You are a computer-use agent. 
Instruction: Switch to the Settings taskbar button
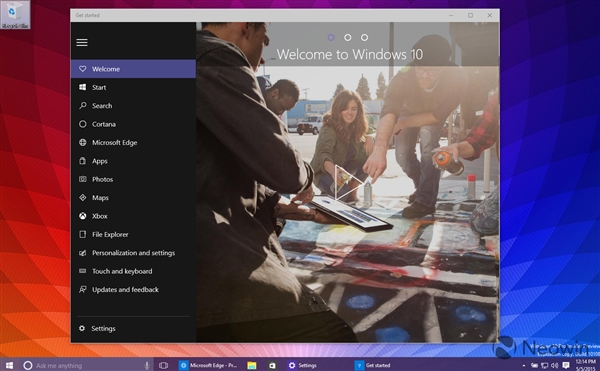pyautogui.click(x=303, y=365)
